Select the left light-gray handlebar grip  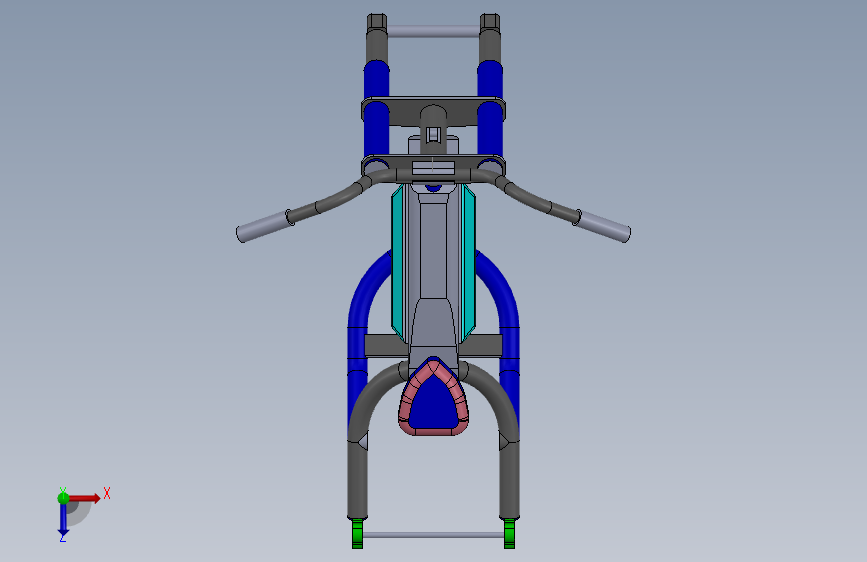coord(263,226)
